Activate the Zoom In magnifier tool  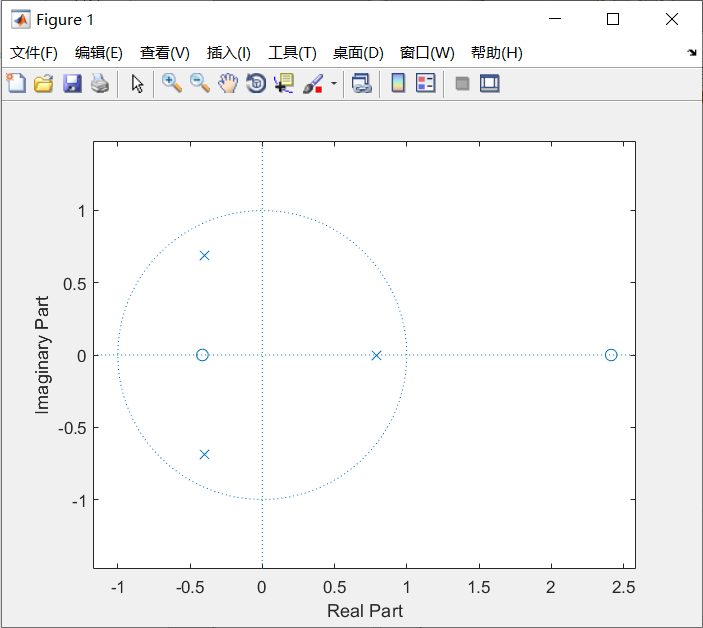[x=172, y=83]
